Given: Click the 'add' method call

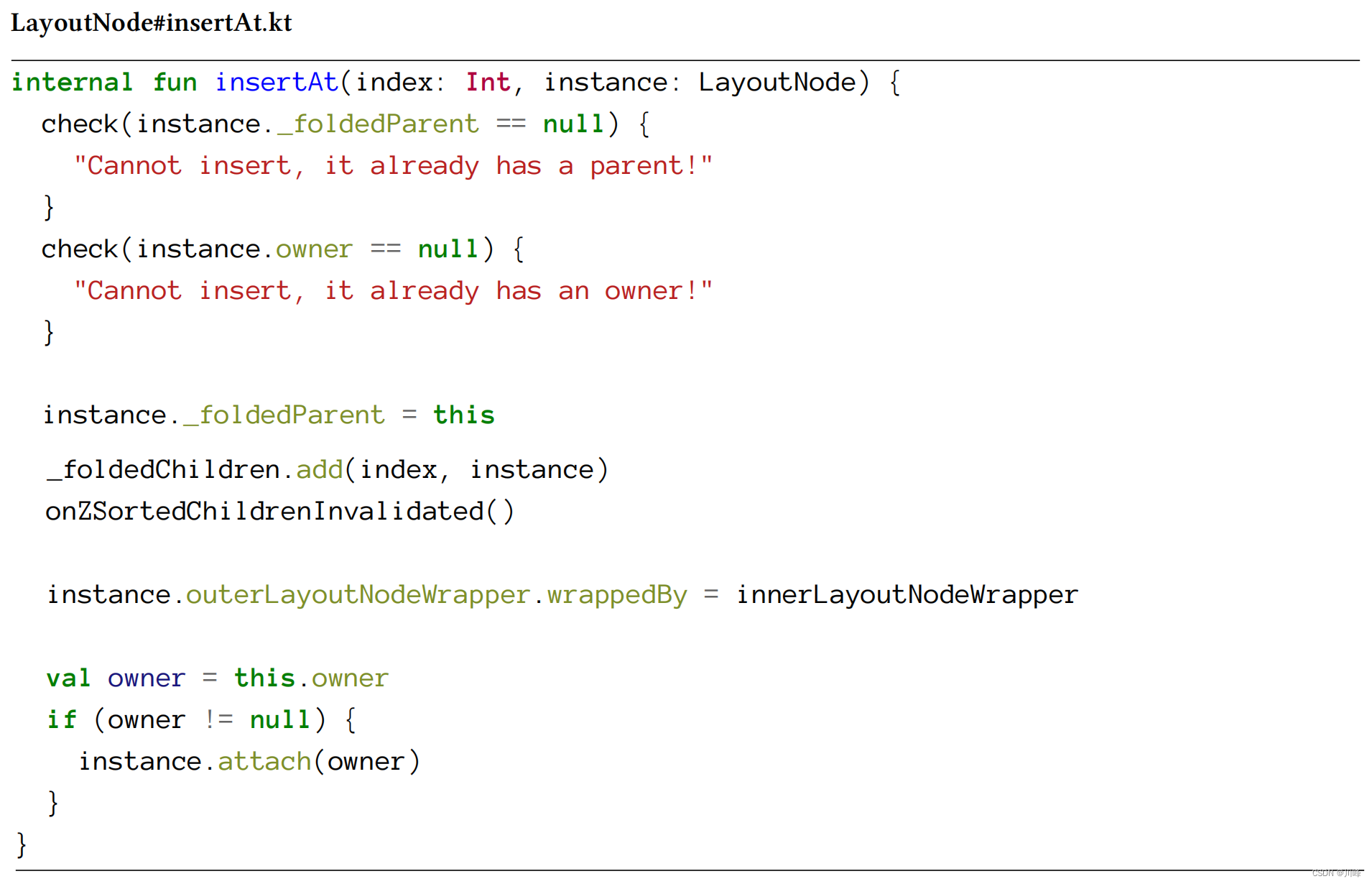Looking at the screenshot, I should coord(320,470).
